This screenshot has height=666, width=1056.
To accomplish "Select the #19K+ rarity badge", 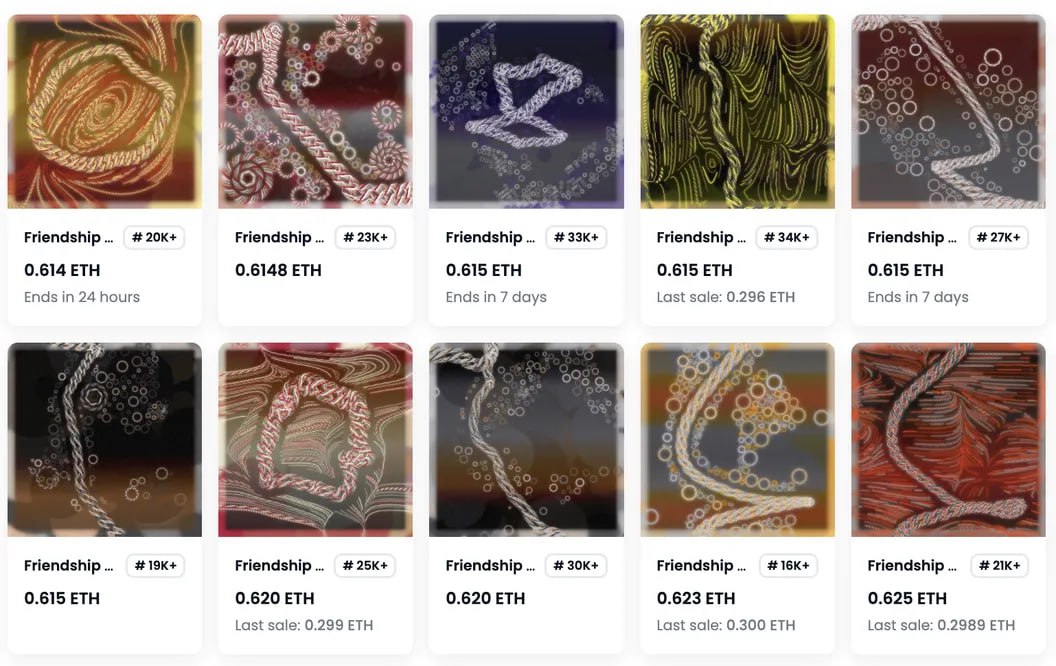I will pyautogui.click(x=156, y=565).
